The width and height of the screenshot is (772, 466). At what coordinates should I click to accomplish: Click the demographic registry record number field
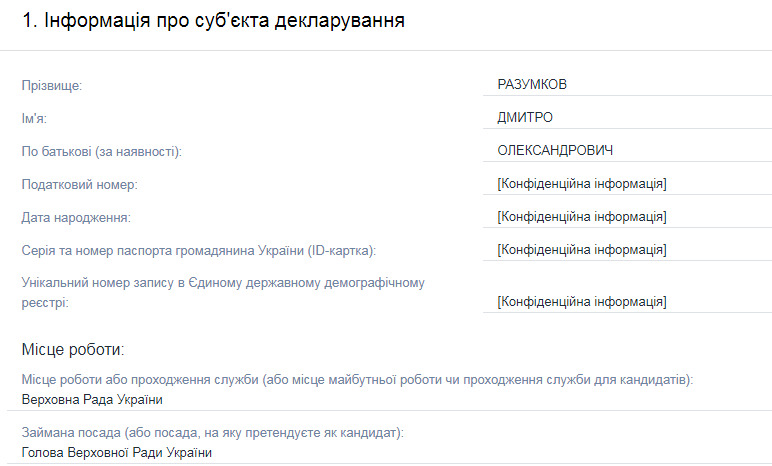point(627,301)
